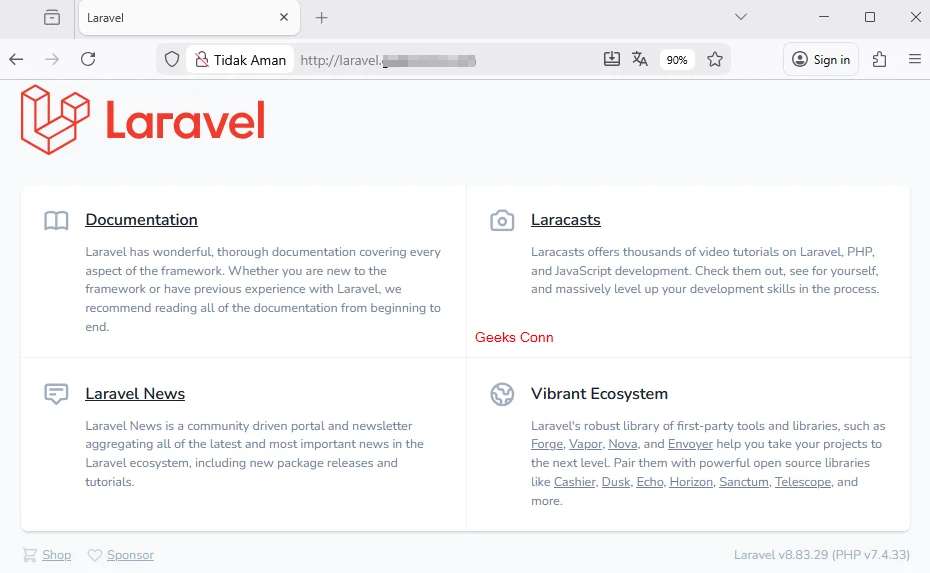Screen dimensions: 930x573
Task: Click the install/download page icon in address bar
Action: point(611,59)
